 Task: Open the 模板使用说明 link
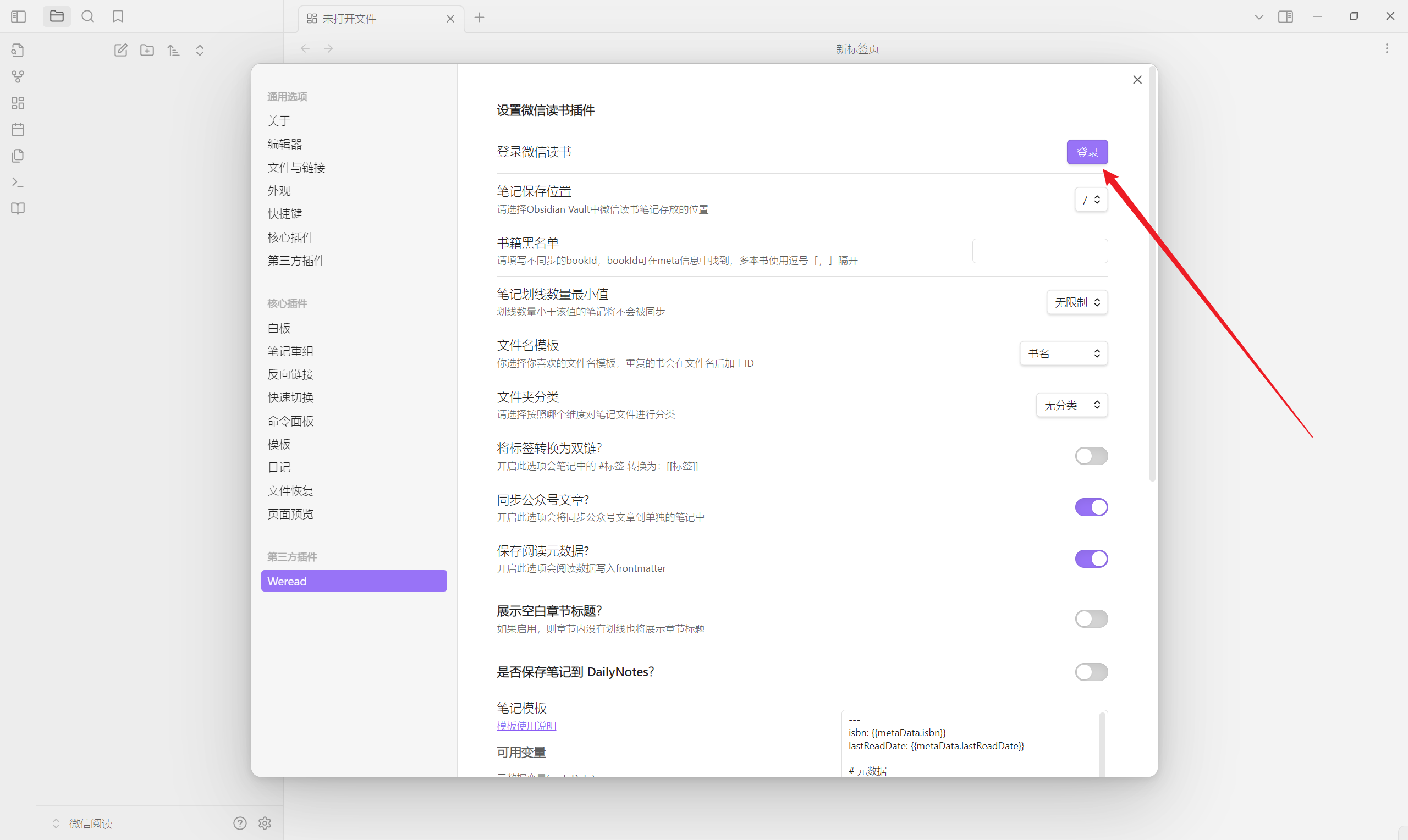pos(526,726)
